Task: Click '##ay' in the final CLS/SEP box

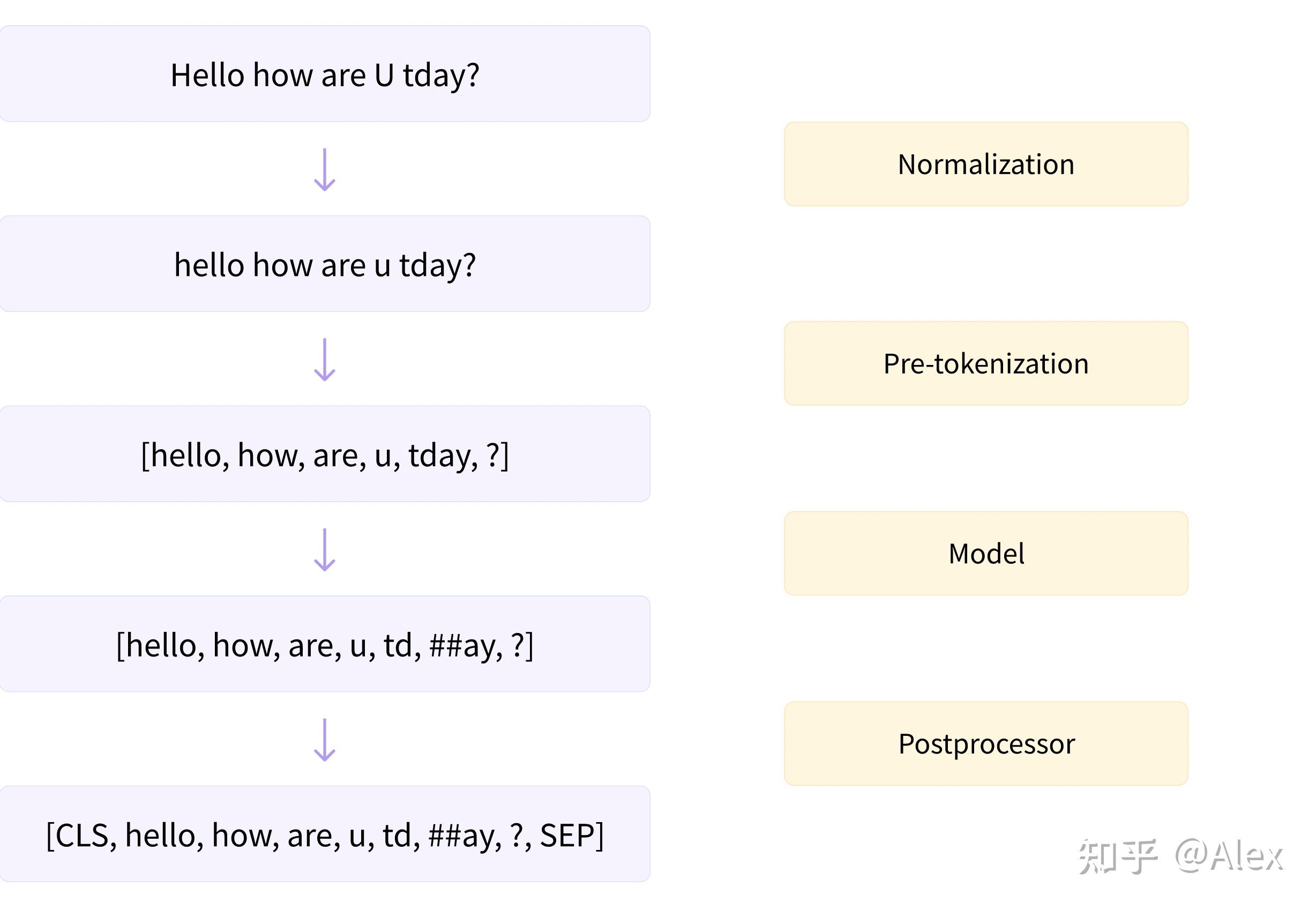Action: [x=462, y=836]
